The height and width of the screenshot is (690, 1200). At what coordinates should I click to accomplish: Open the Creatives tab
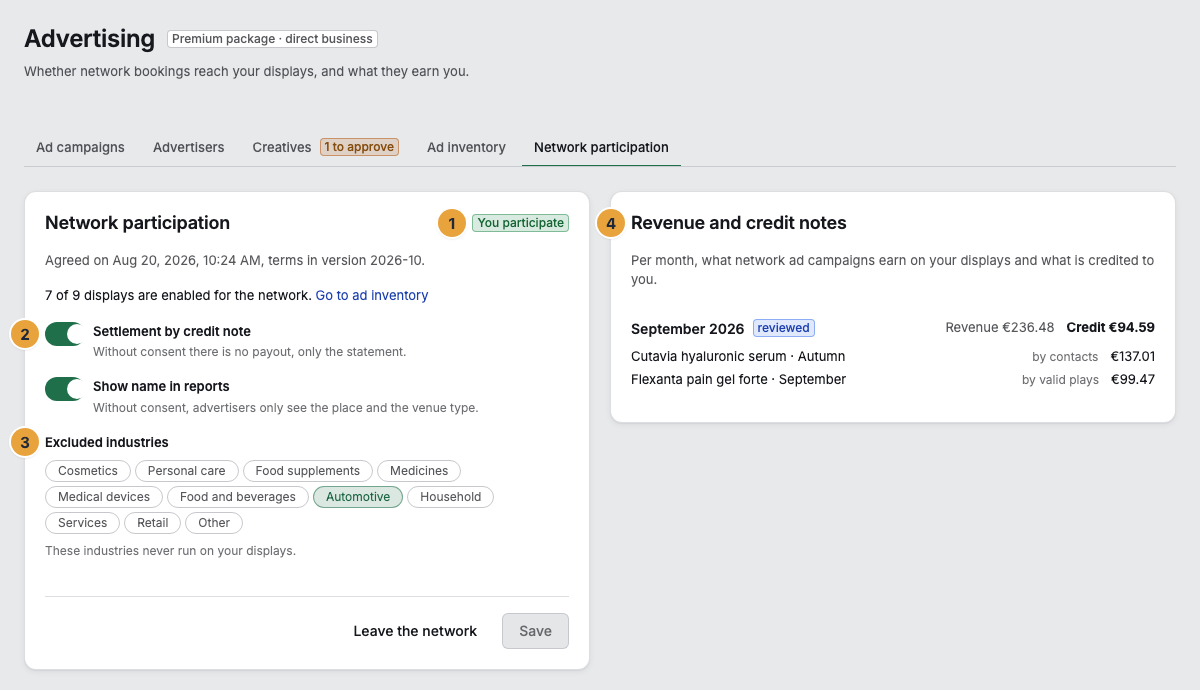point(325,147)
